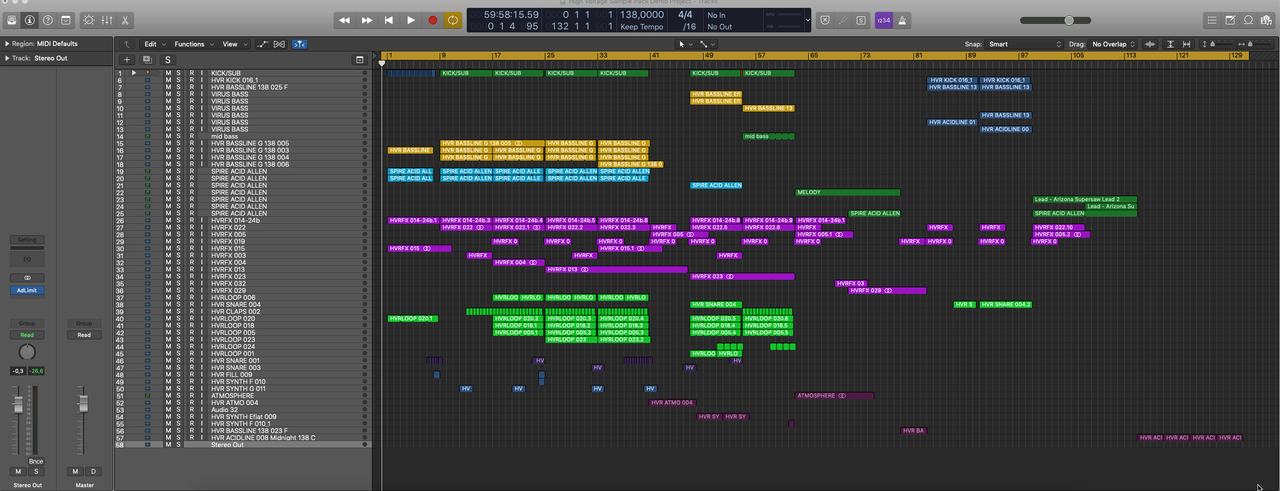
Task: Show the Toolbar icon
Action: (x=65, y=20)
